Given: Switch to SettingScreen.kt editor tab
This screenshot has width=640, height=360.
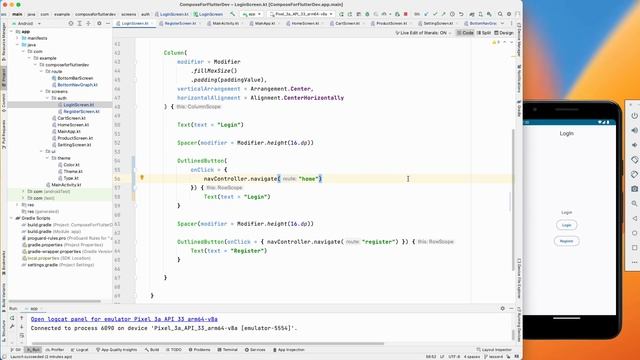Looking at the screenshot, I should click(438, 23).
